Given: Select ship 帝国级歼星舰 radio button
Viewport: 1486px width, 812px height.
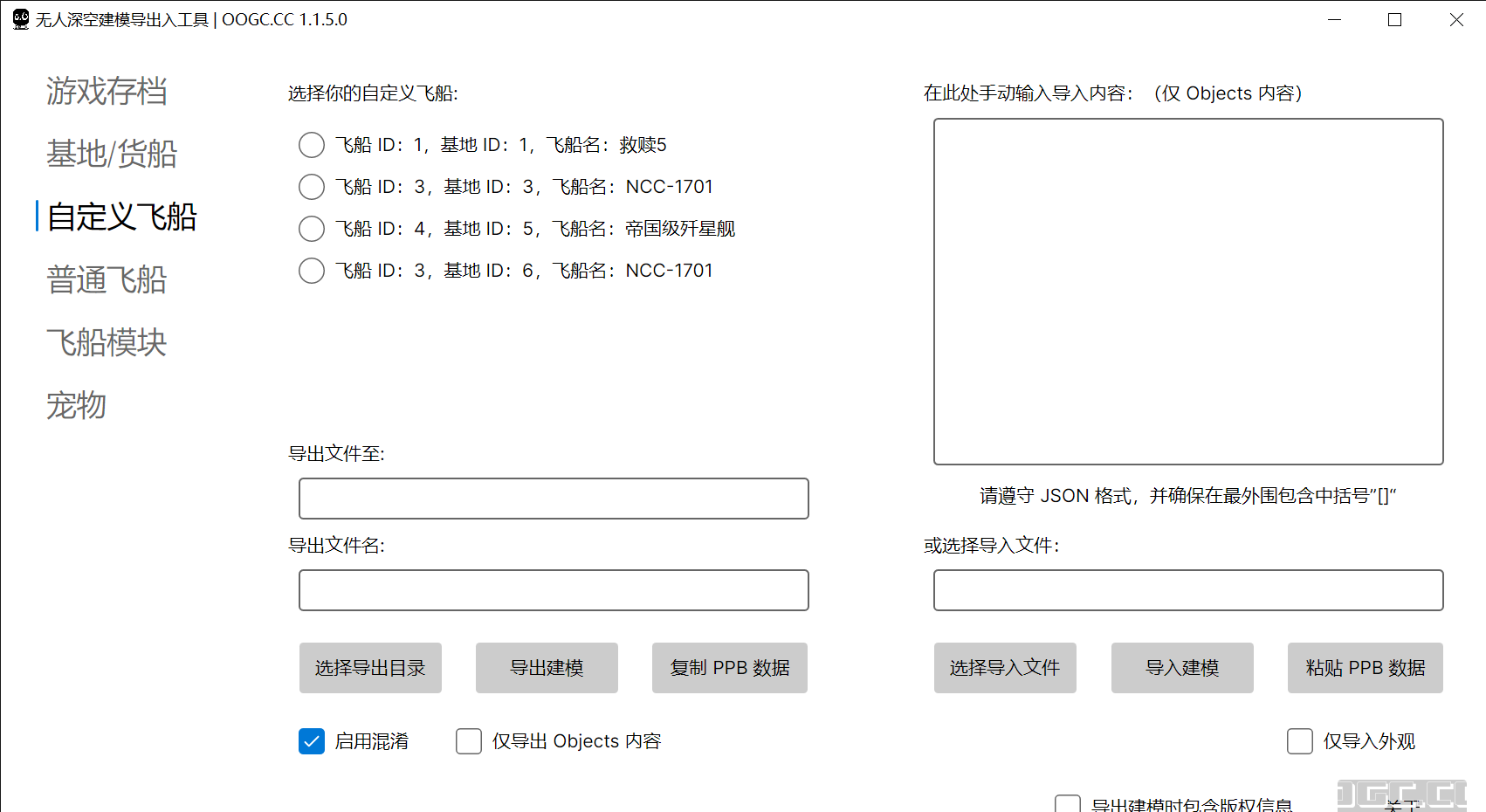Looking at the screenshot, I should [312, 229].
